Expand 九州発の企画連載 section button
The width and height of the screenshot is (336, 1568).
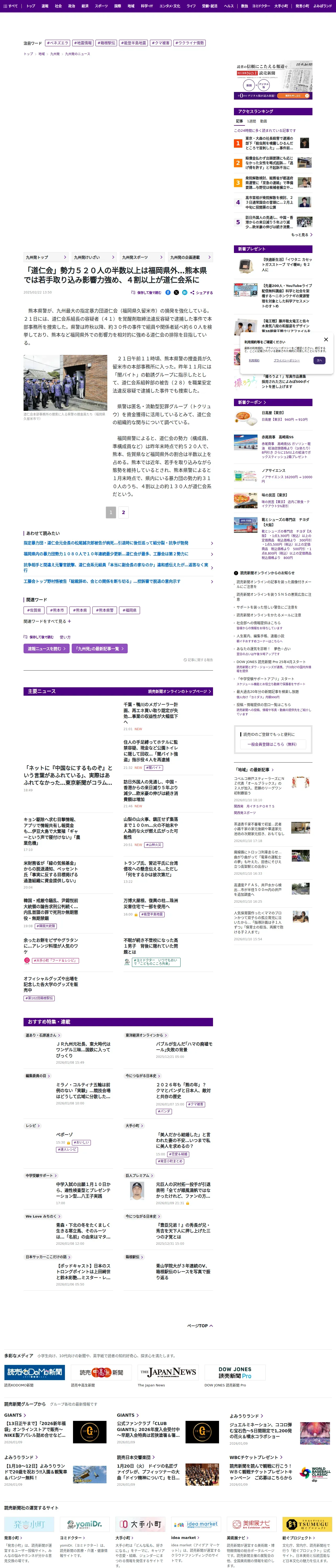coord(190,257)
